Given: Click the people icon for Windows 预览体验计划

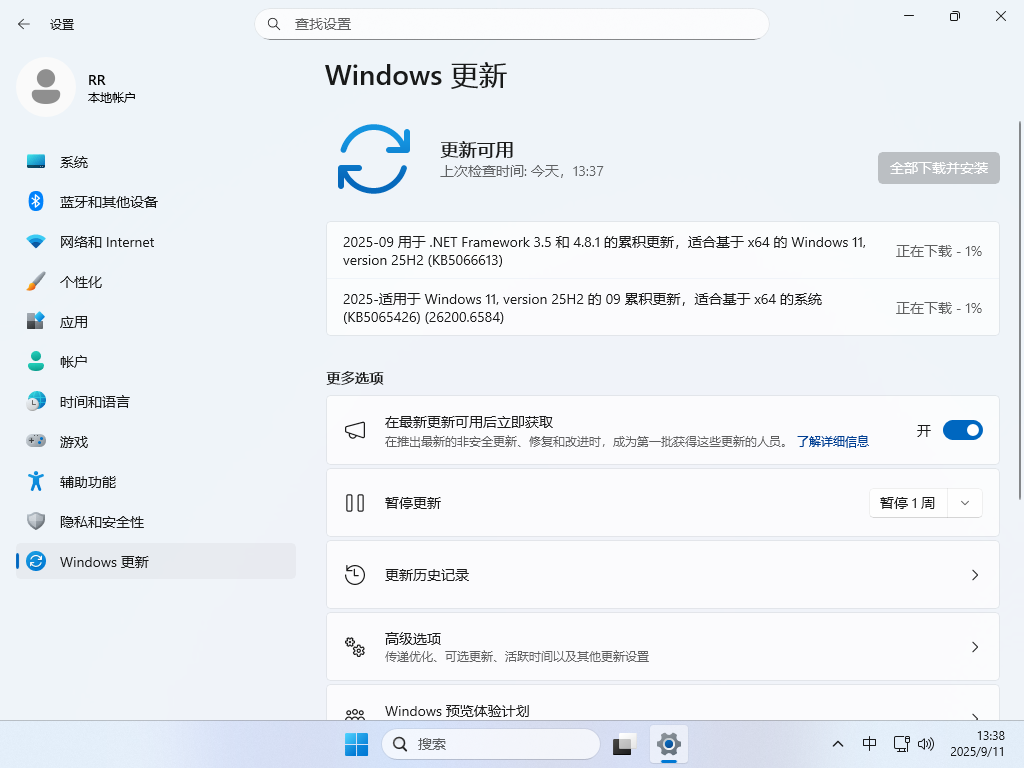Looking at the screenshot, I should coord(355,714).
